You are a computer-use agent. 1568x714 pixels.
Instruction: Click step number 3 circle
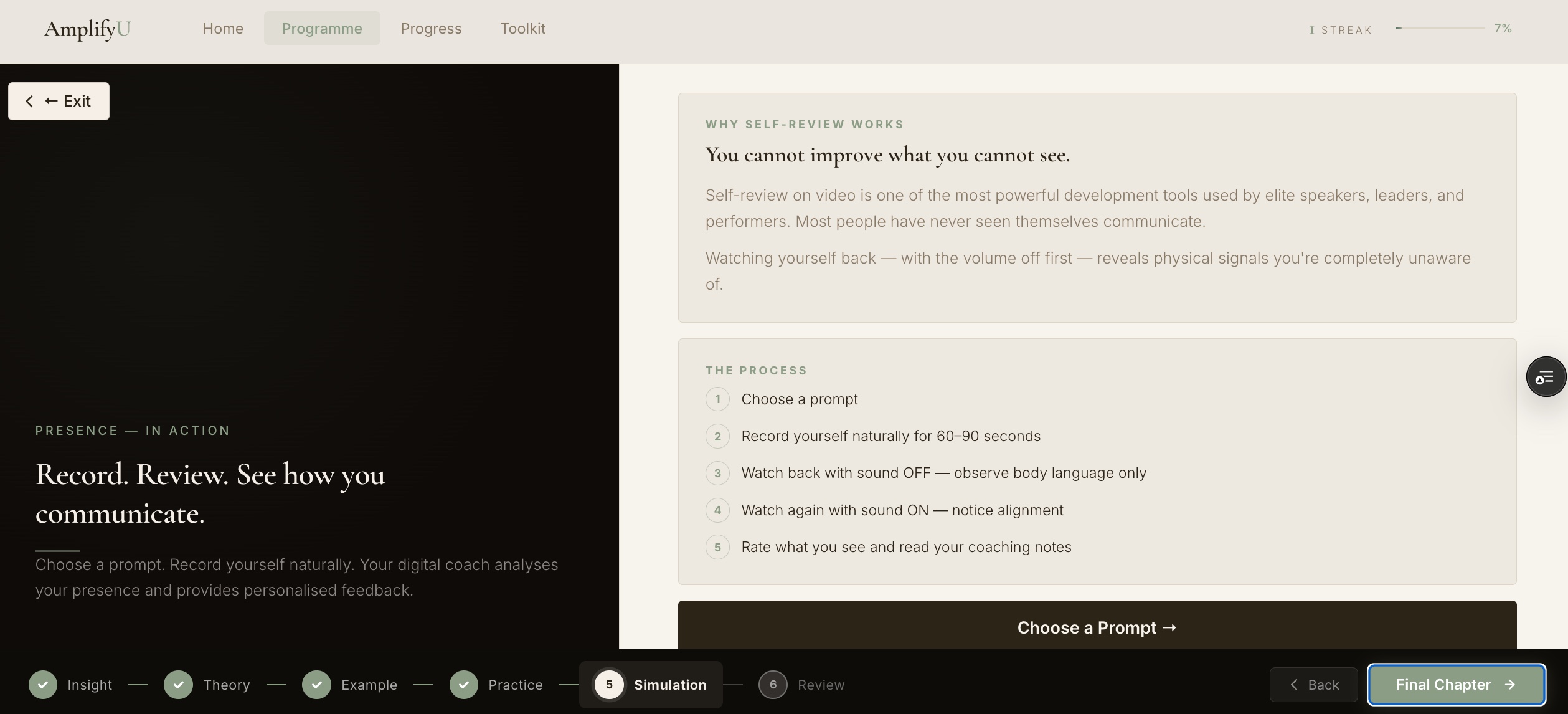[717, 473]
